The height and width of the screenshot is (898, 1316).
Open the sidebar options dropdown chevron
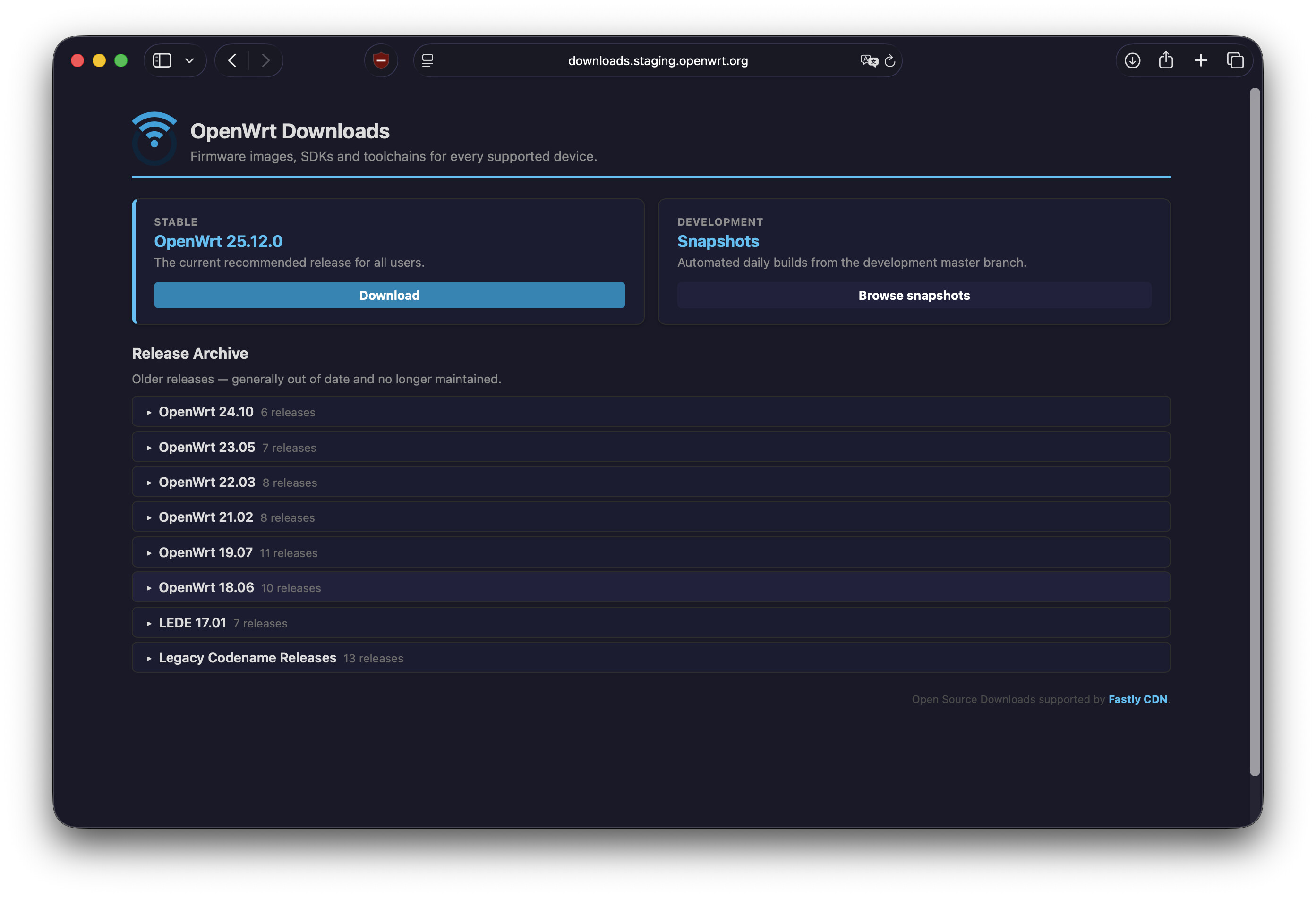tap(190, 60)
